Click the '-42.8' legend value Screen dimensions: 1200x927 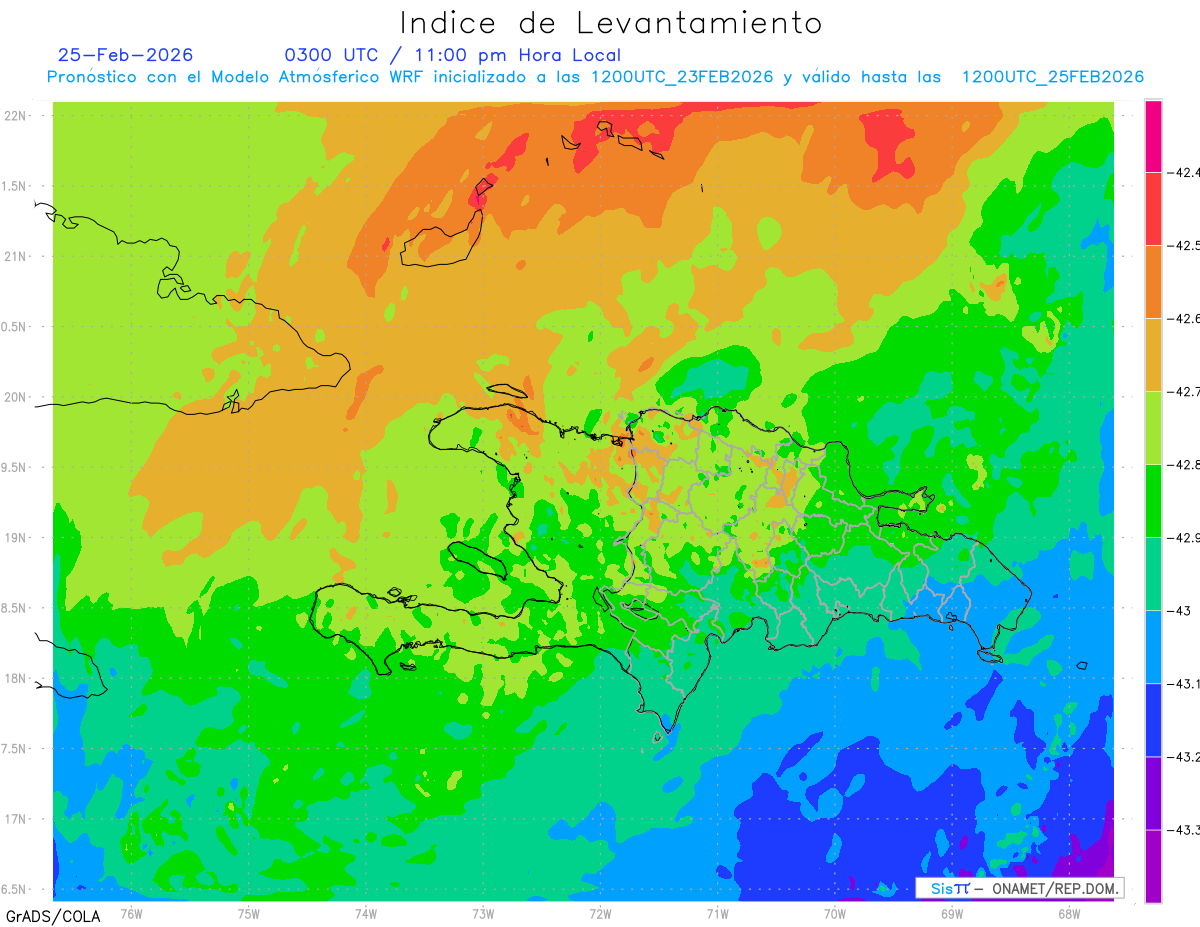pos(1185,464)
